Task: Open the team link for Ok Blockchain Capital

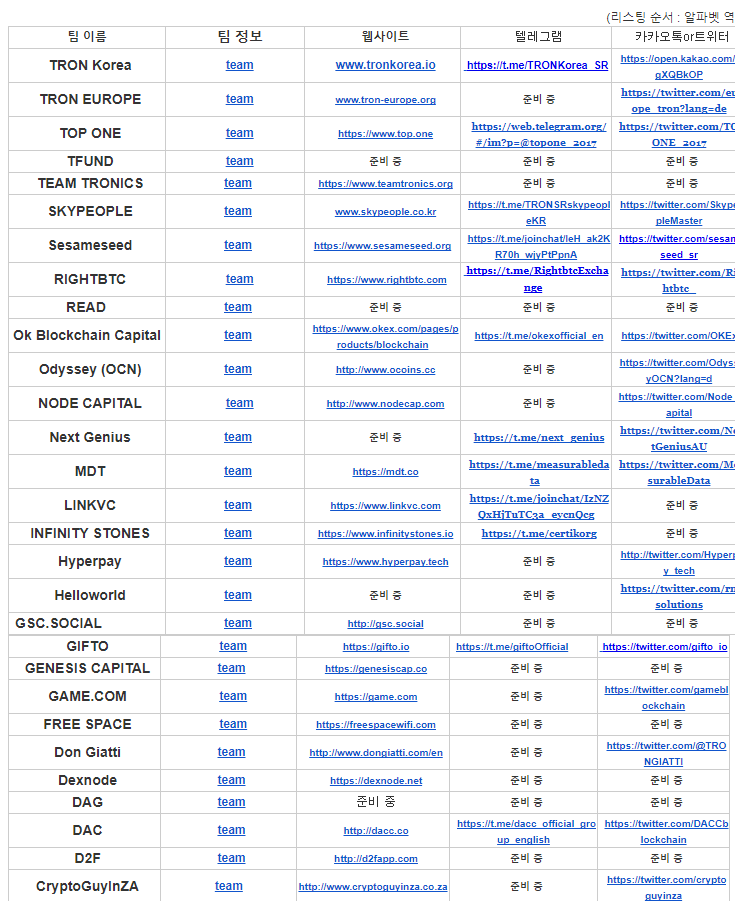Action: click(x=238, y=335)
